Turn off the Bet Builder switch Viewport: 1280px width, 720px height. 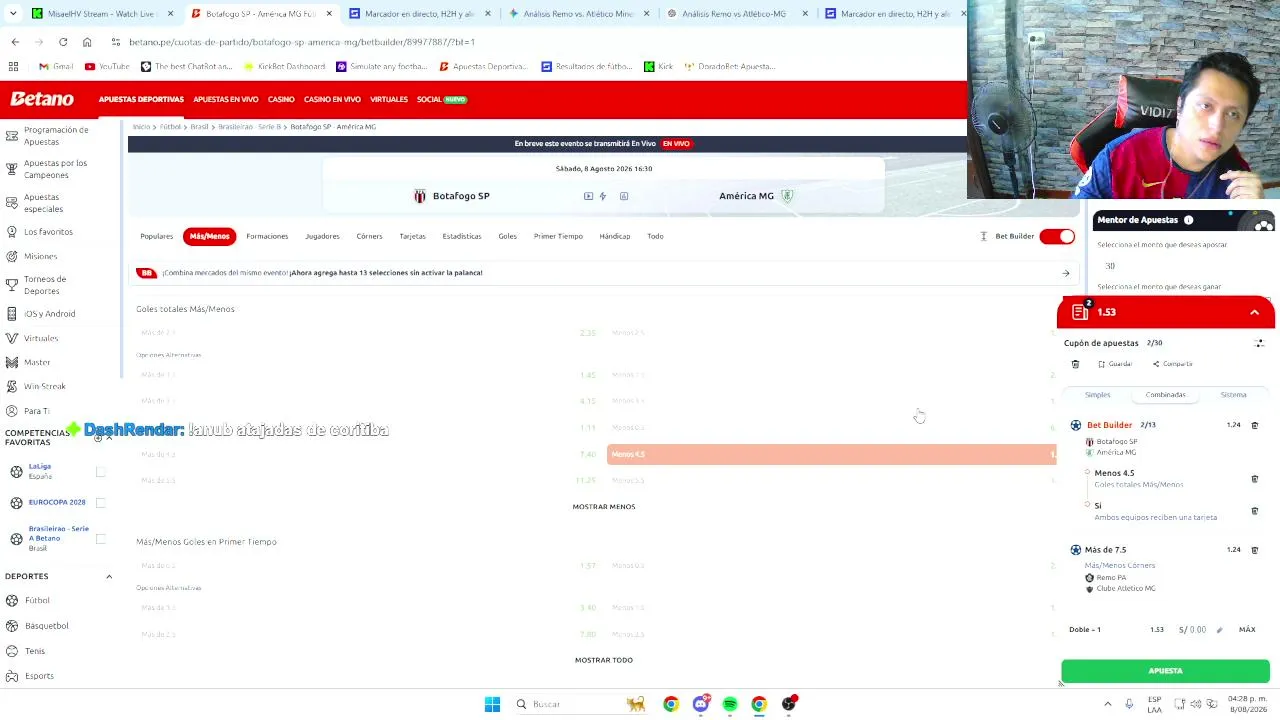point(1057,236)
